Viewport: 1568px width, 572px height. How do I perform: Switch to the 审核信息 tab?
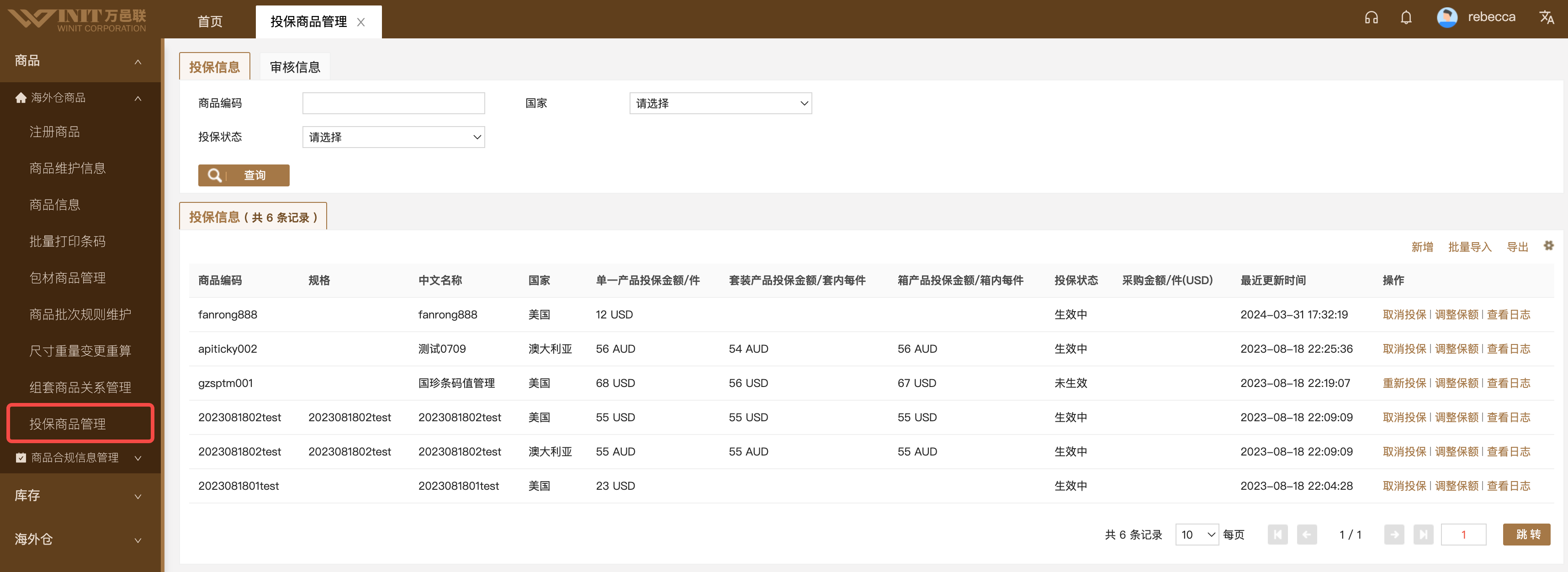click(x=295, y=67)
